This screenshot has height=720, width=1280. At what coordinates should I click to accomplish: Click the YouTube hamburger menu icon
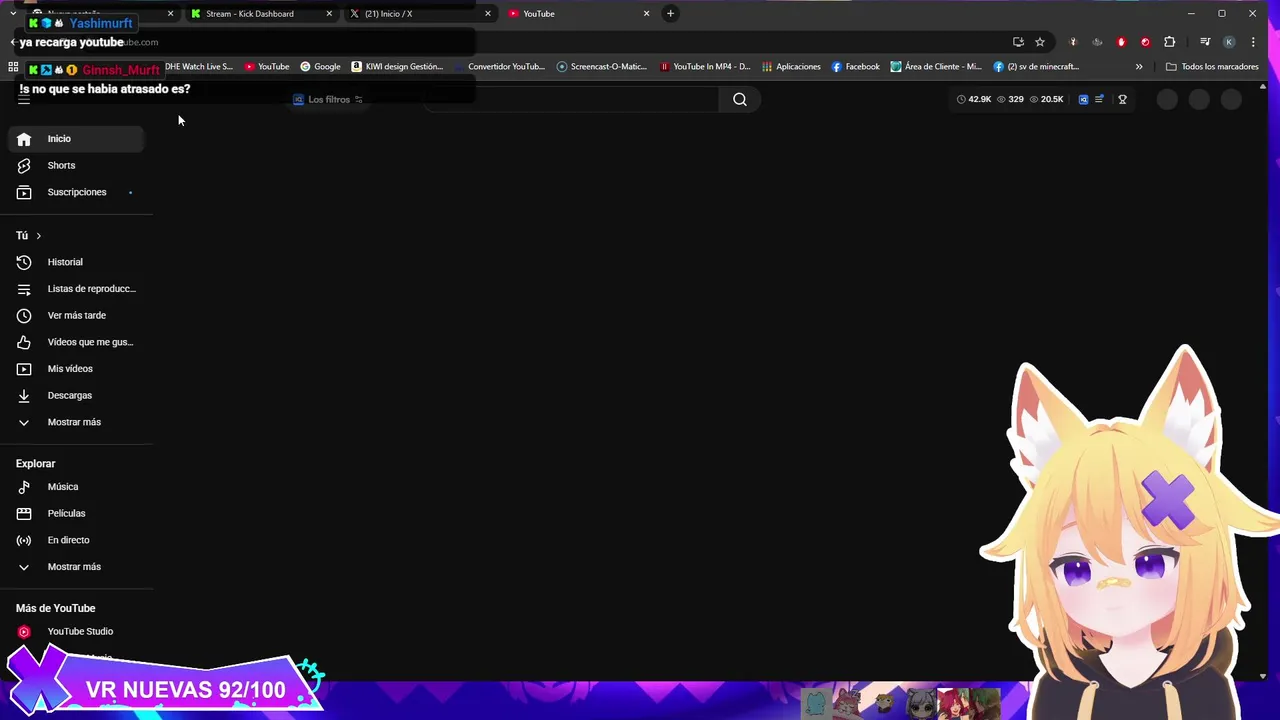tap(24, 99)
